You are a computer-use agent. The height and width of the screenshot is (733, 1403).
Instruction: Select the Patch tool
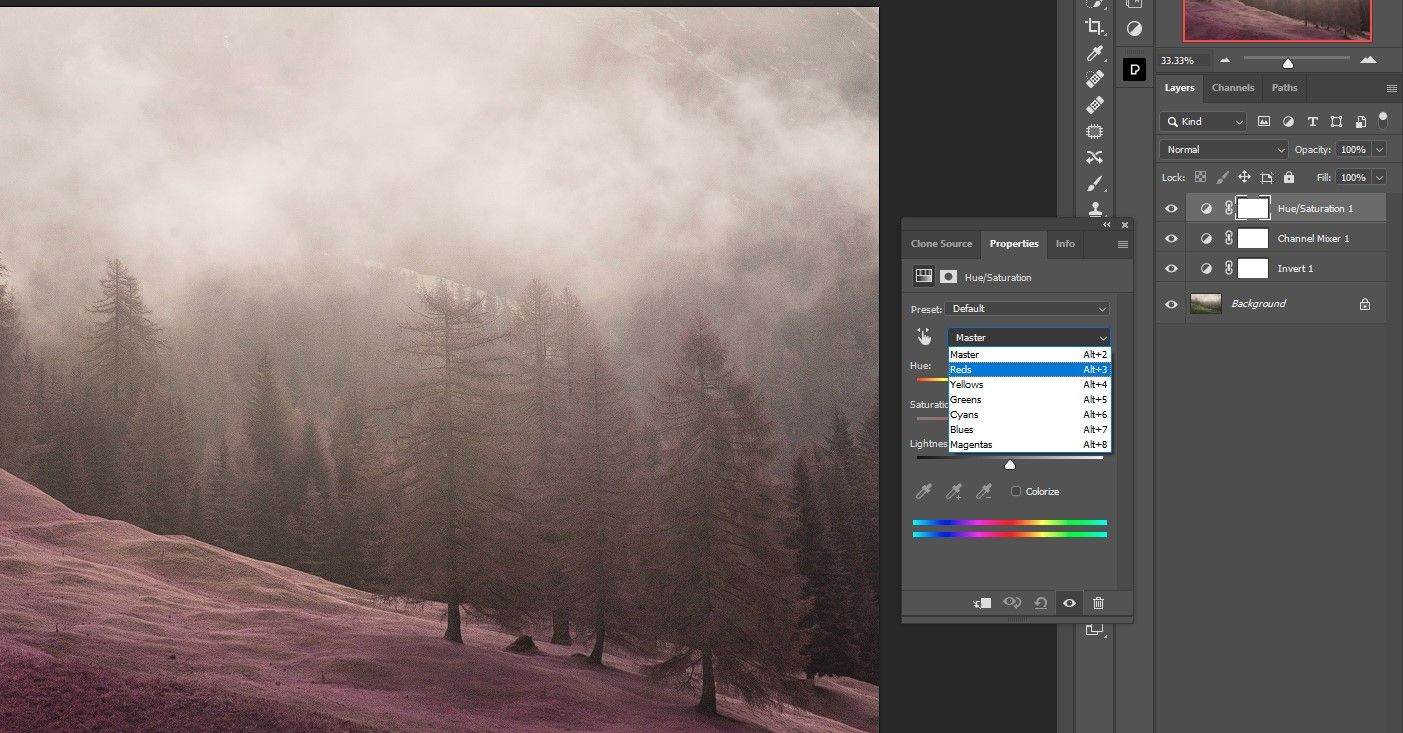click(1095, 131)
